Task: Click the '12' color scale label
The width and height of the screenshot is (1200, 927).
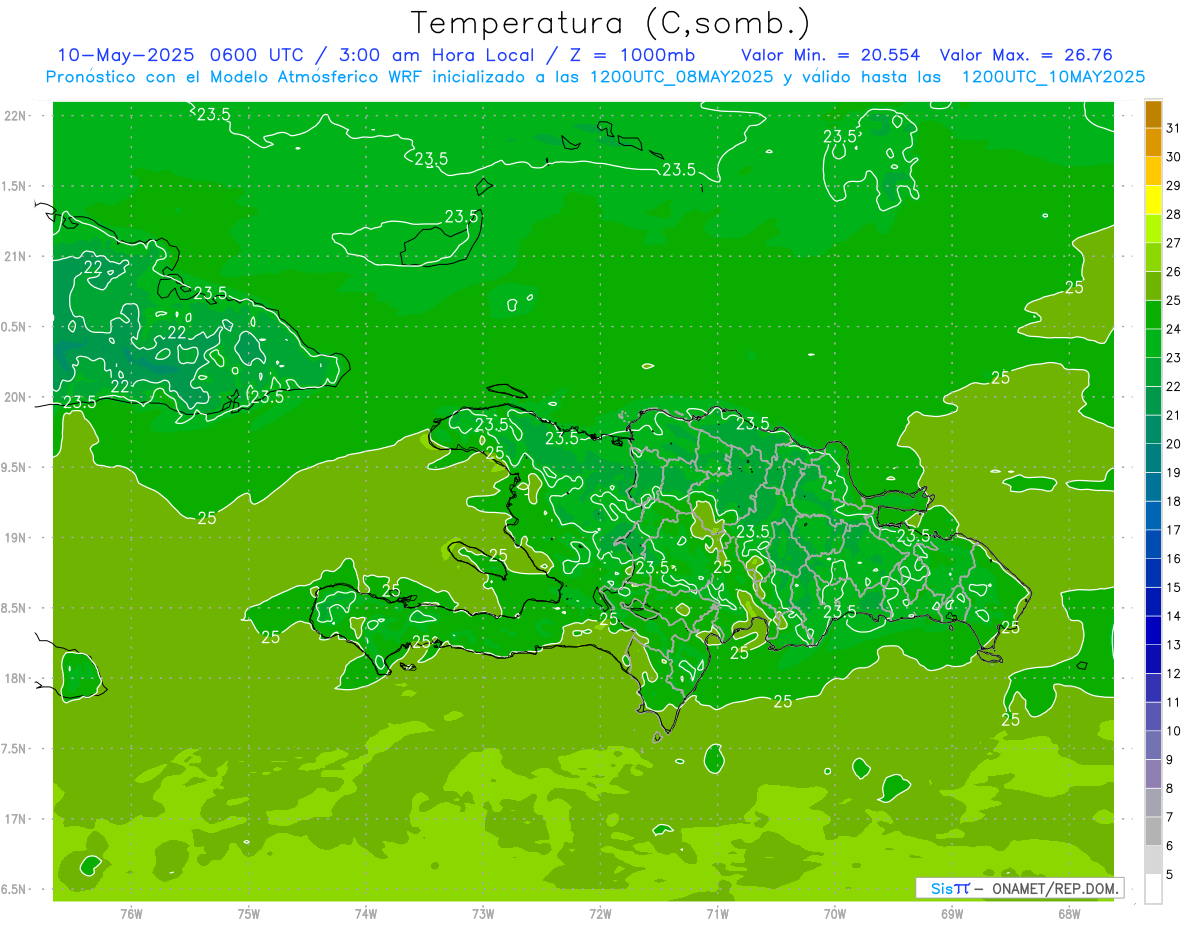Action: 1174,674
